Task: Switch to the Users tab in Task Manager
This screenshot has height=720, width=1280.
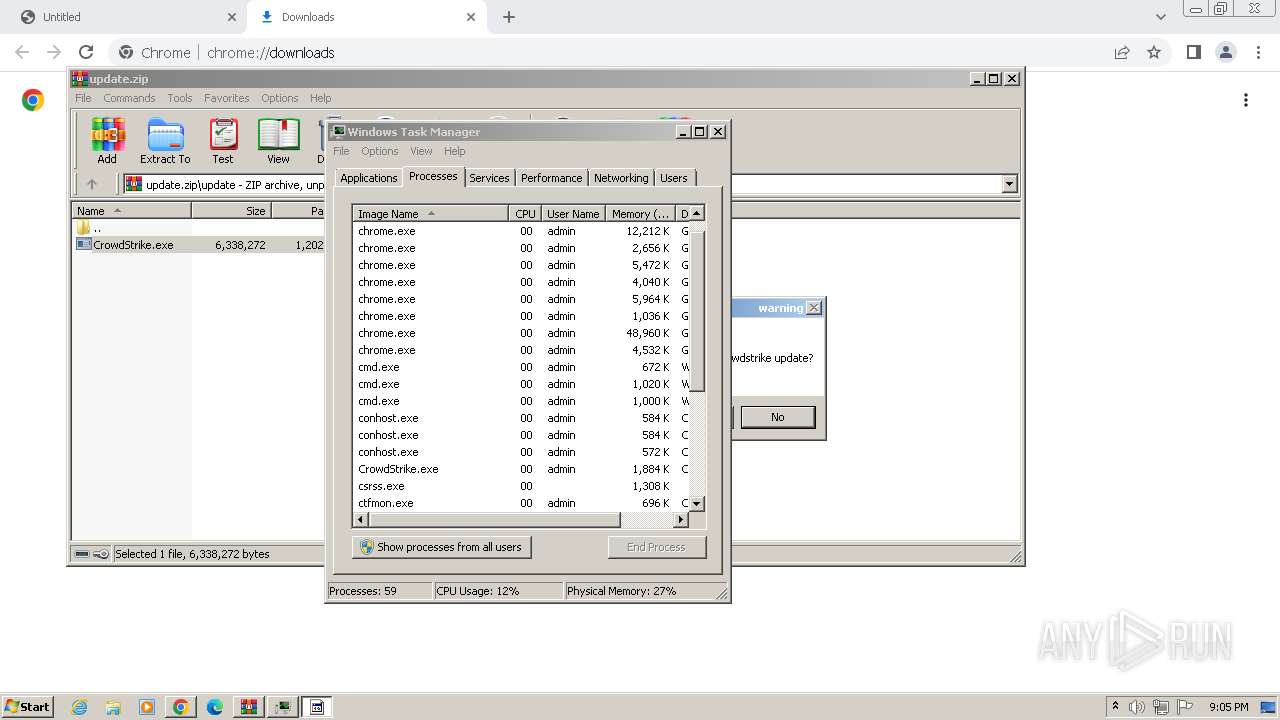Action: pos(674,178)
